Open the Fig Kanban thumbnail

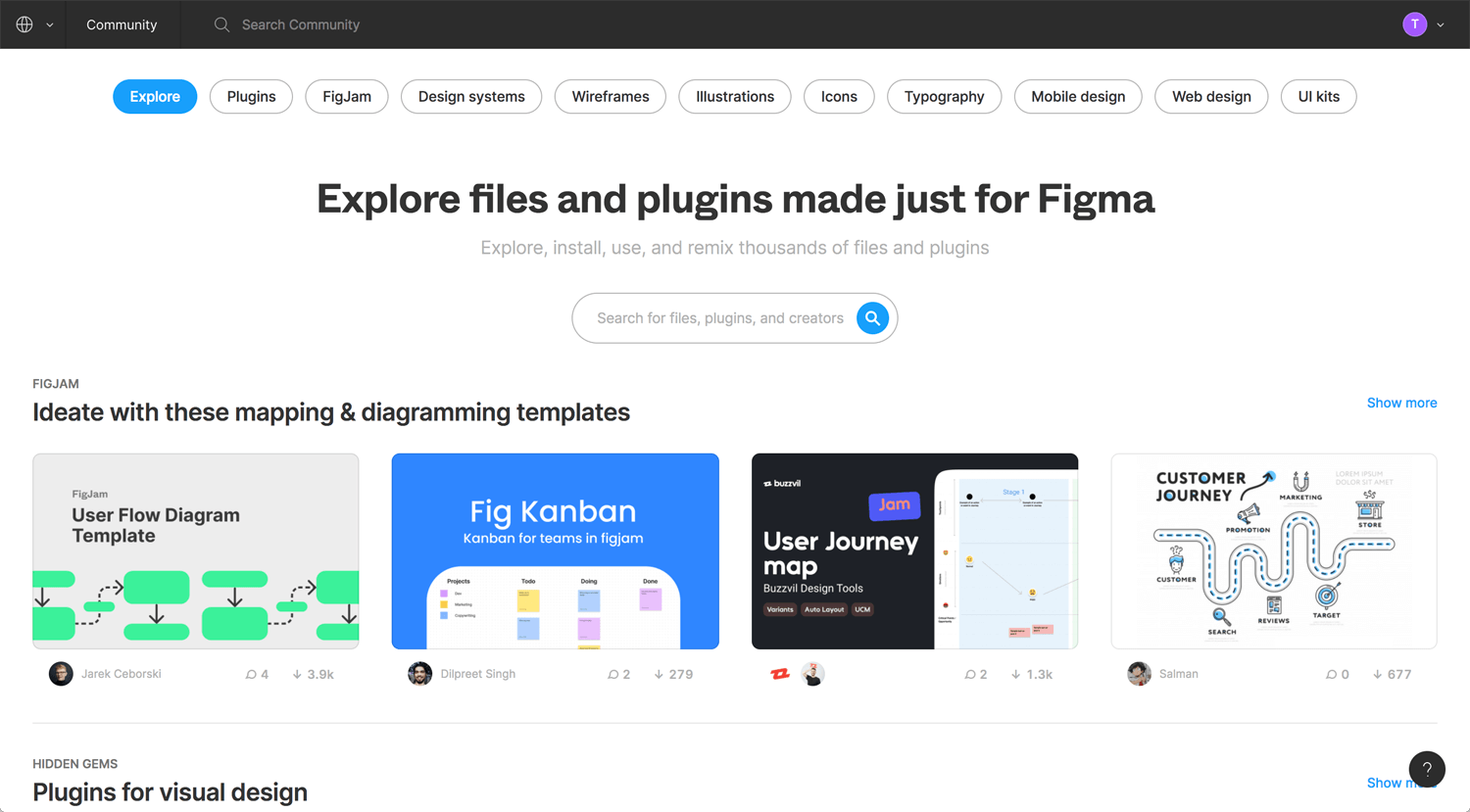pyautogui.click(x=555, y=550)
